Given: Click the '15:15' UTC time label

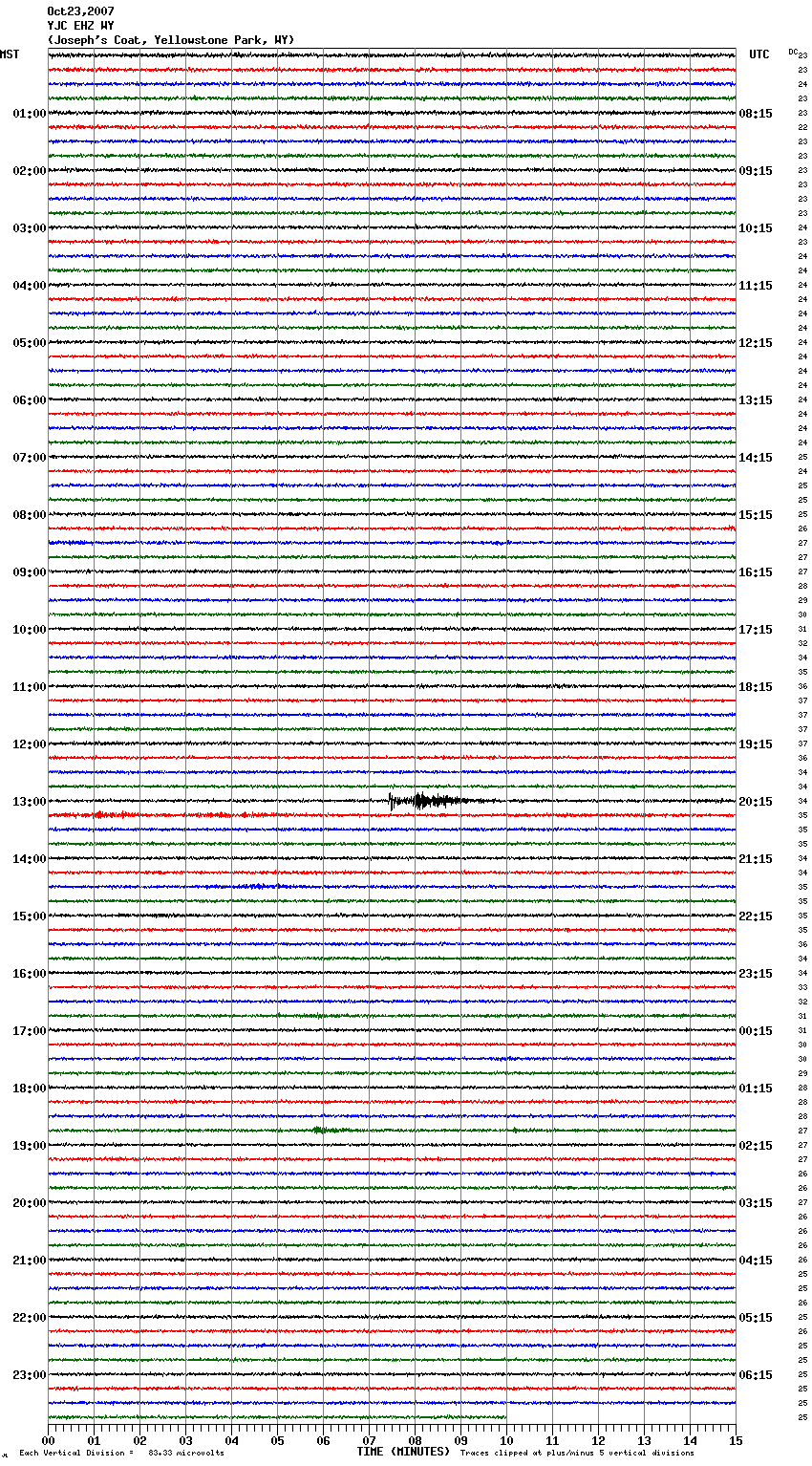Looking at the screenshot, I should tap(756, 515).
